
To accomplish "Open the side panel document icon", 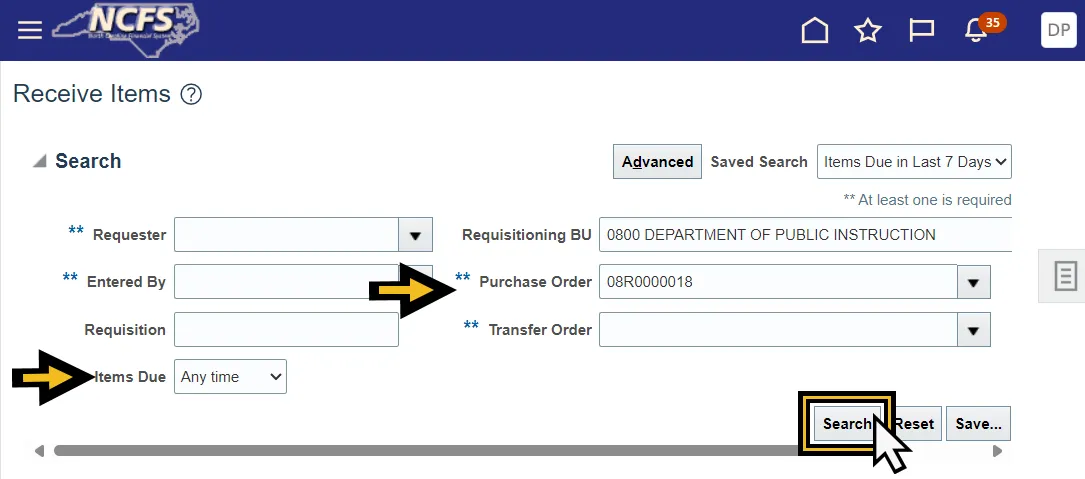I will 1066,275.
